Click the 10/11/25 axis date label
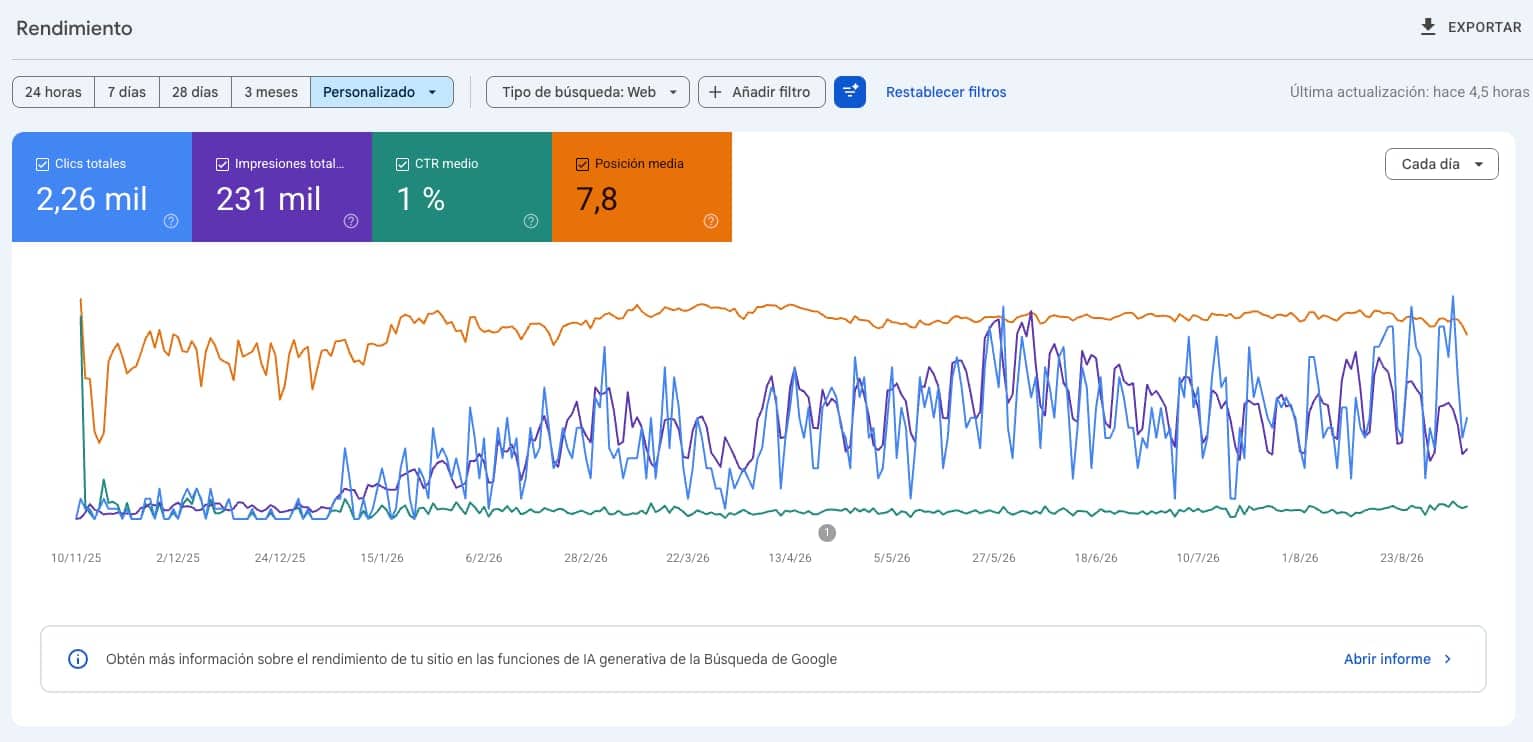This screenshot has height=742, width=1533. coord(76,558)
